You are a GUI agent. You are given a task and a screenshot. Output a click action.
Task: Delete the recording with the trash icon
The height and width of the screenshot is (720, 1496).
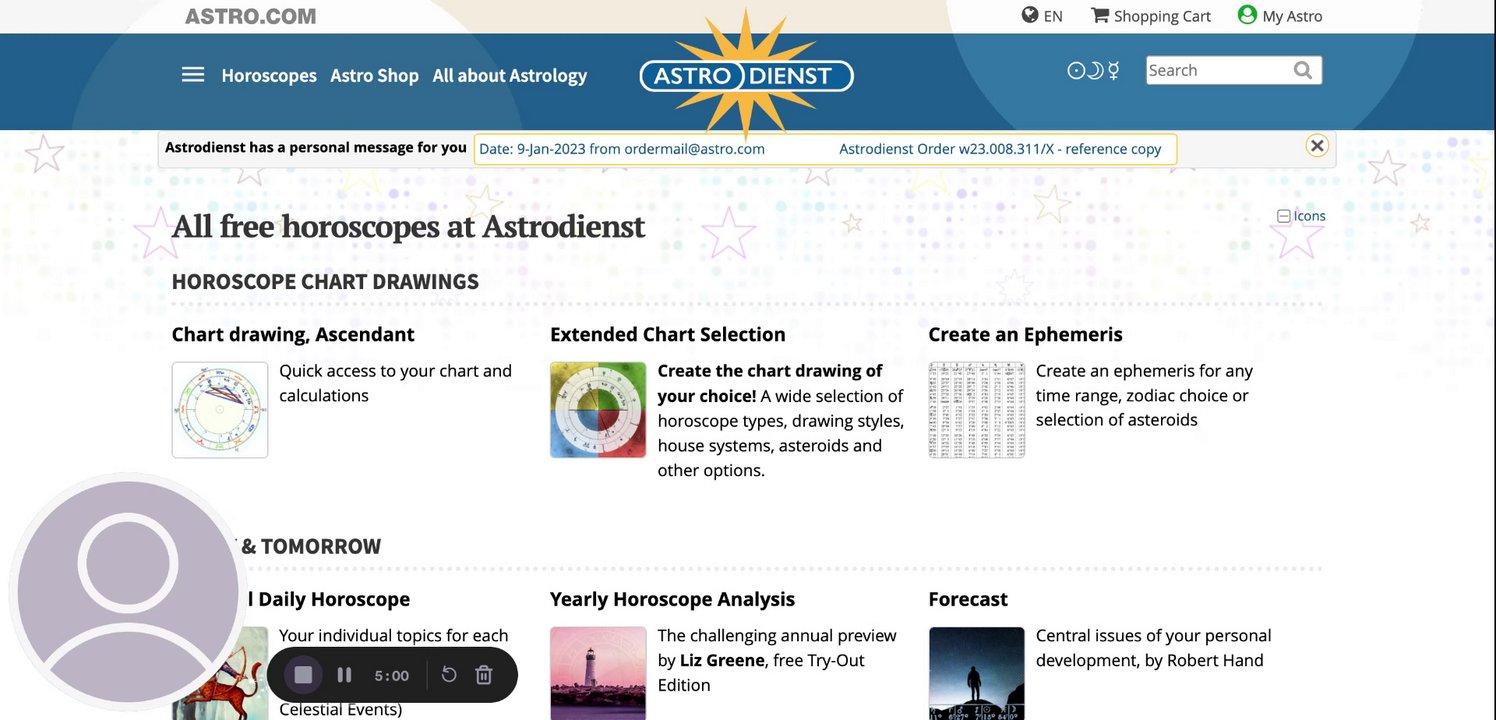pos(484,675)
